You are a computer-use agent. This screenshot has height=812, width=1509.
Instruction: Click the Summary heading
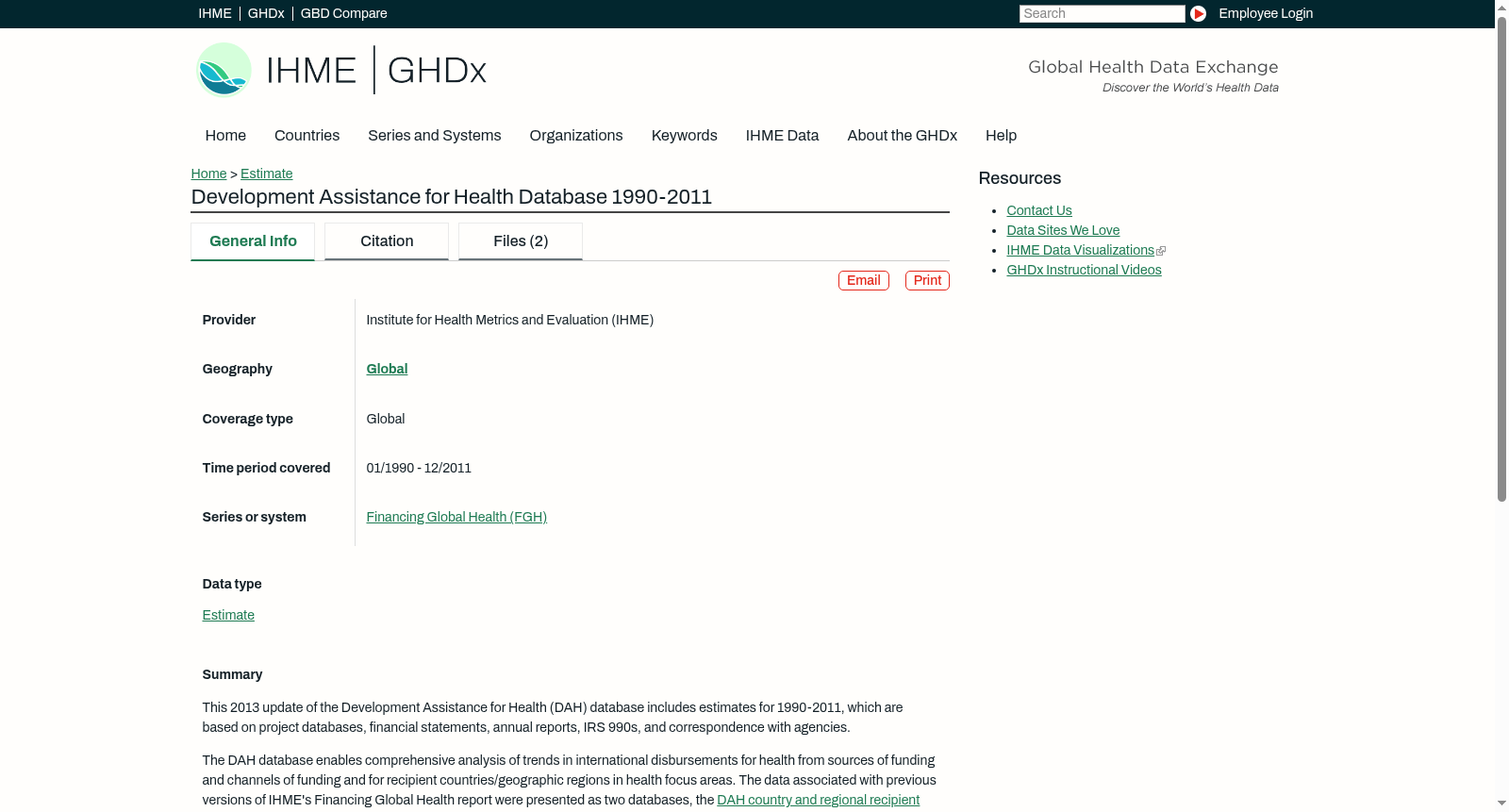tap(232, 674)
